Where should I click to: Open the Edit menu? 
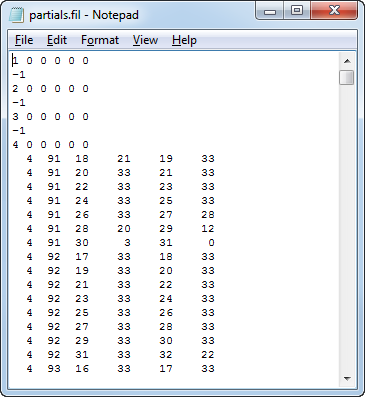pos(57,40)
